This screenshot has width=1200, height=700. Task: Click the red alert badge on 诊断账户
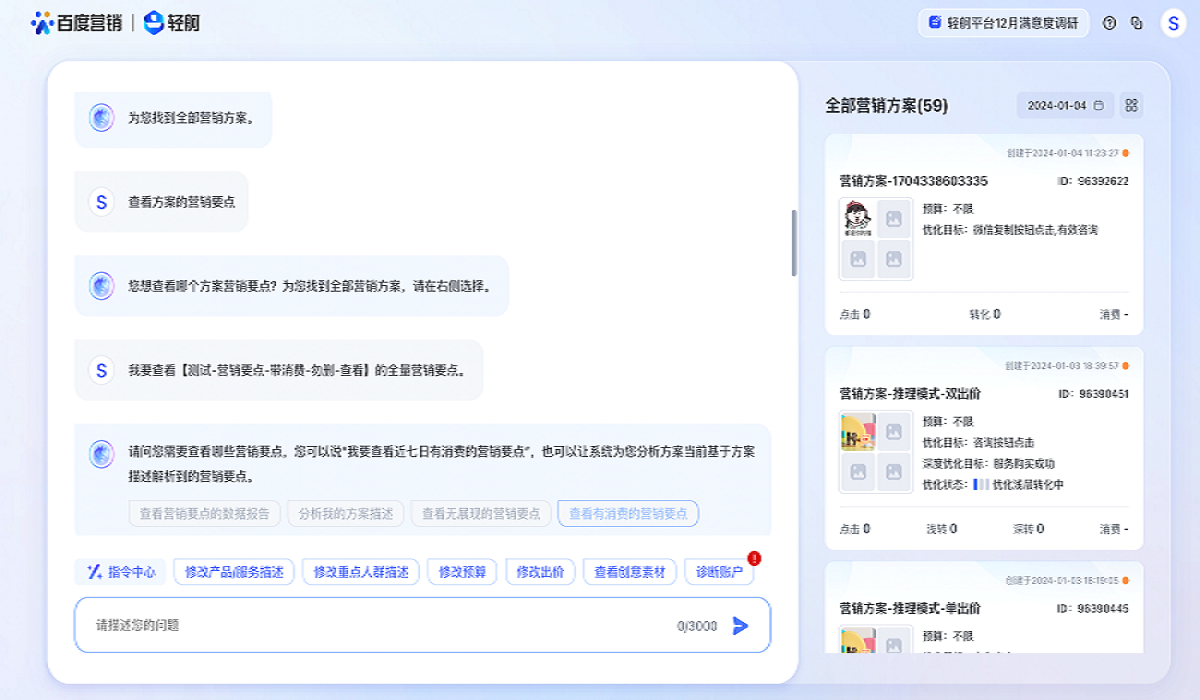(x=754, y=558)
